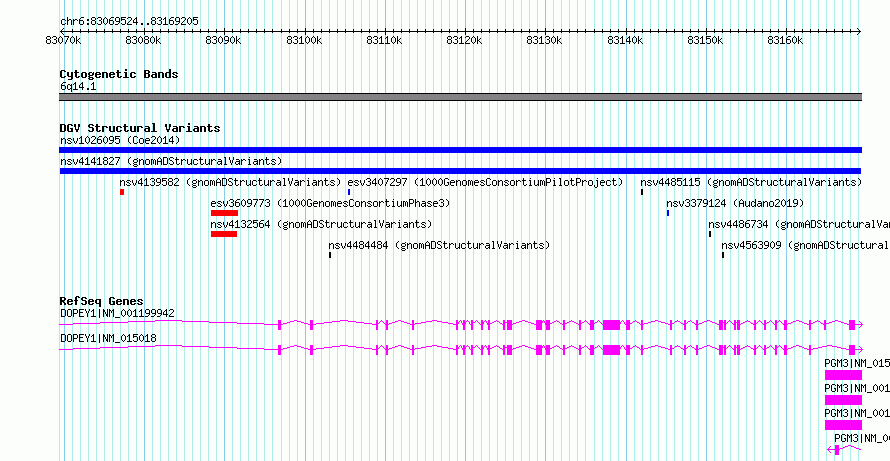Viewport: 890px width, 461px height.
Task: Click the small red nsv4139582 variant mark
Action: (x=122, y=192)
